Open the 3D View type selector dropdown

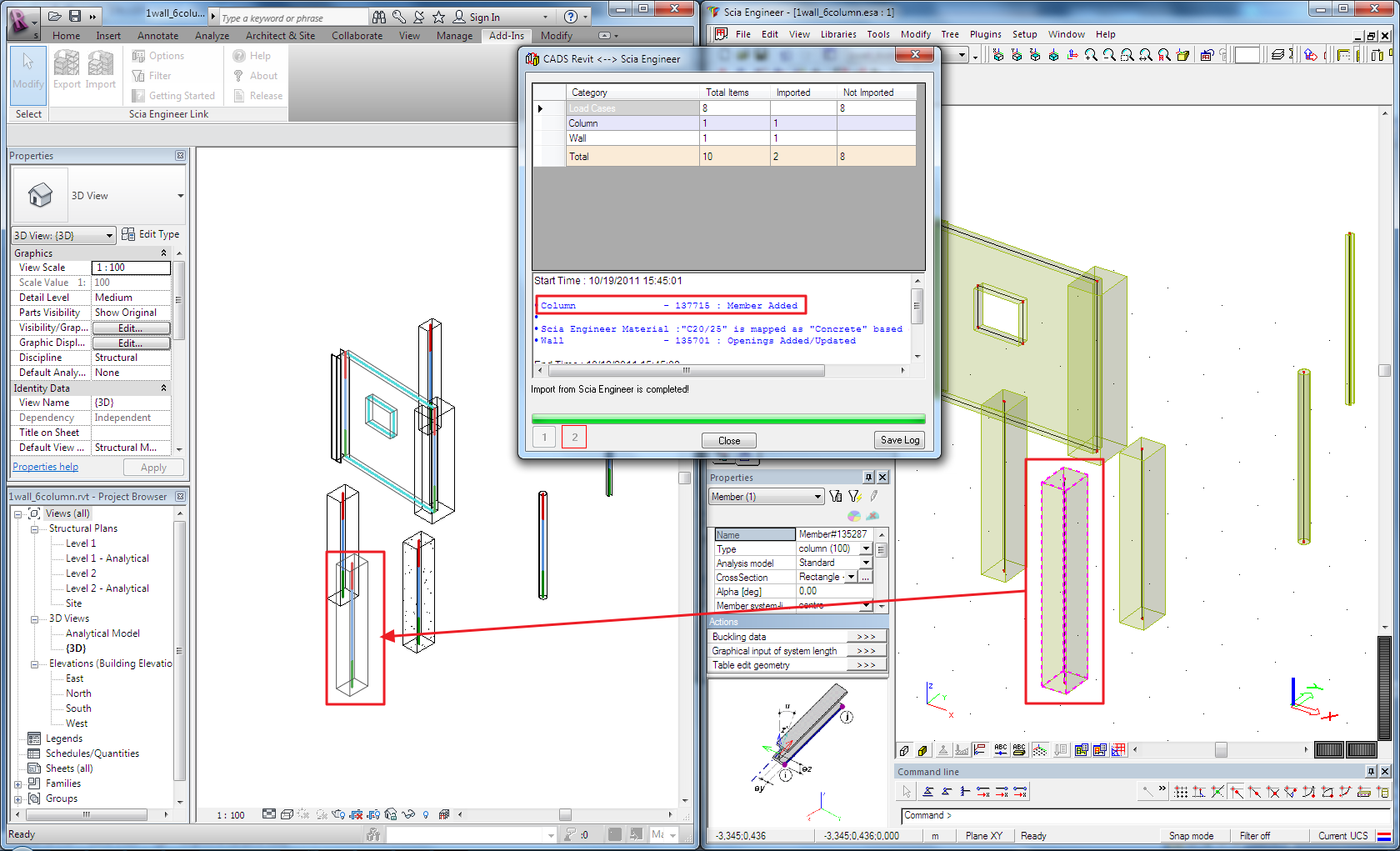tap(180, 196)
